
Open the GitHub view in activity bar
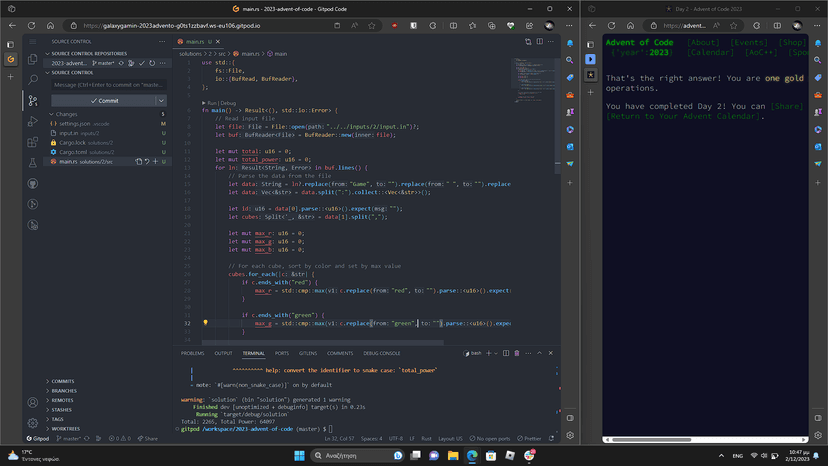coord(33,184)
